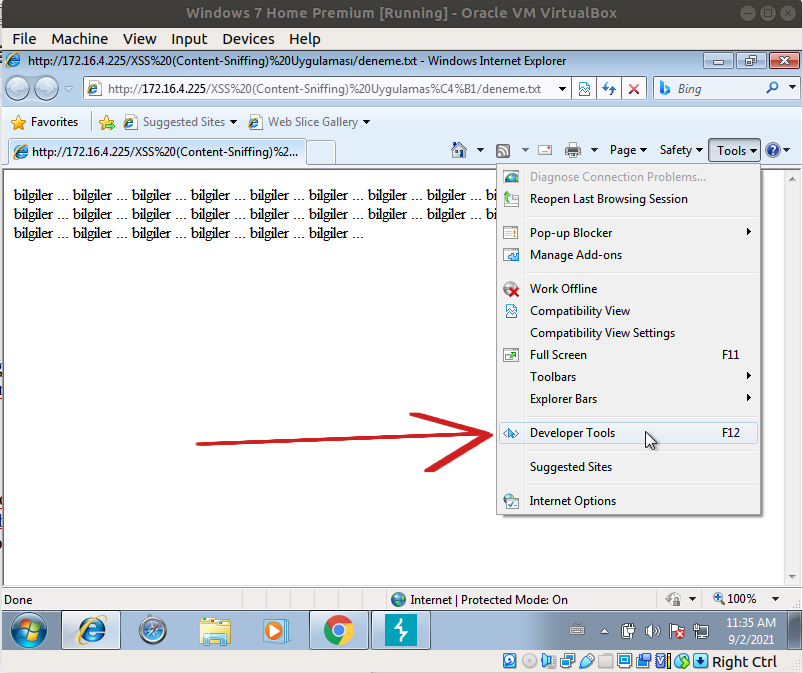Open Pop-up Blocker submenu

point(628,233)
